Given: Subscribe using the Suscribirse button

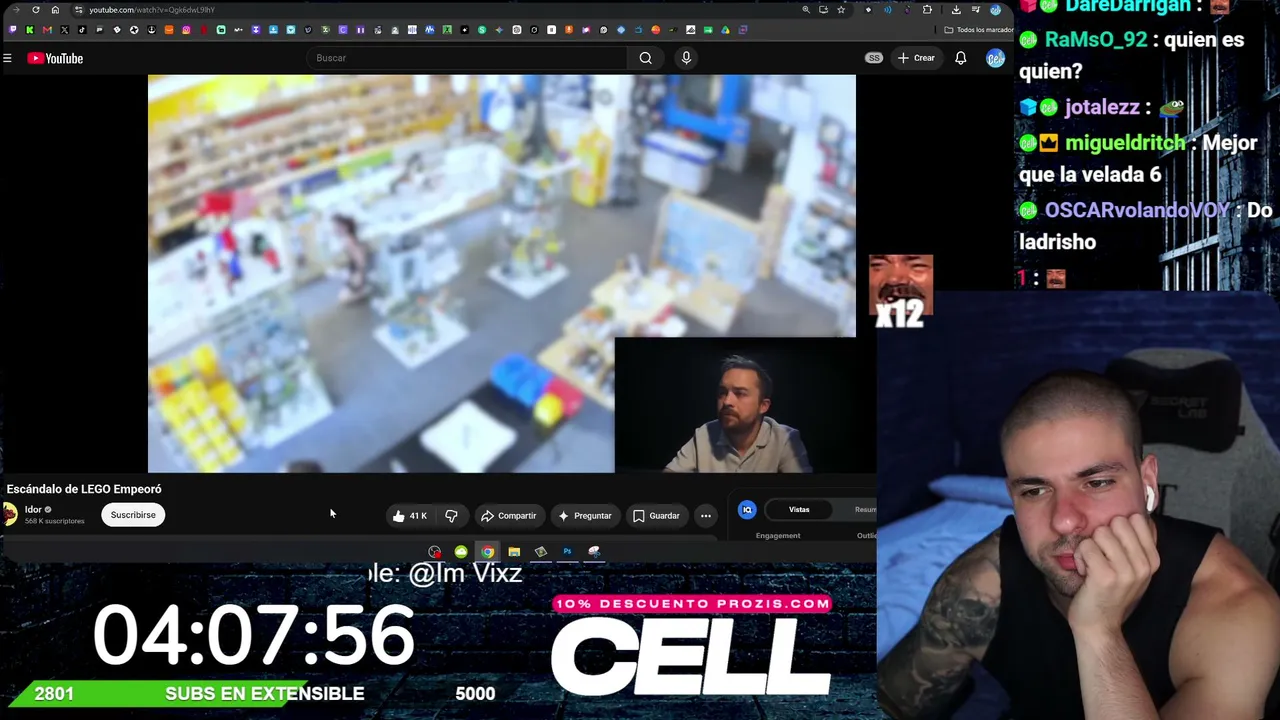Looking at the screenshot, I should [x=133, y=515].
